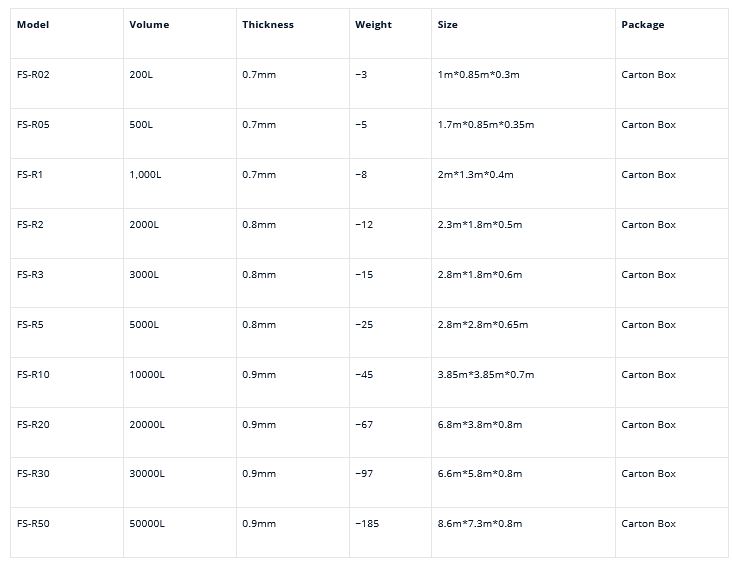Click the Package column header
Viewport: 733px width, 579px height.
click(x=642, y=25)
